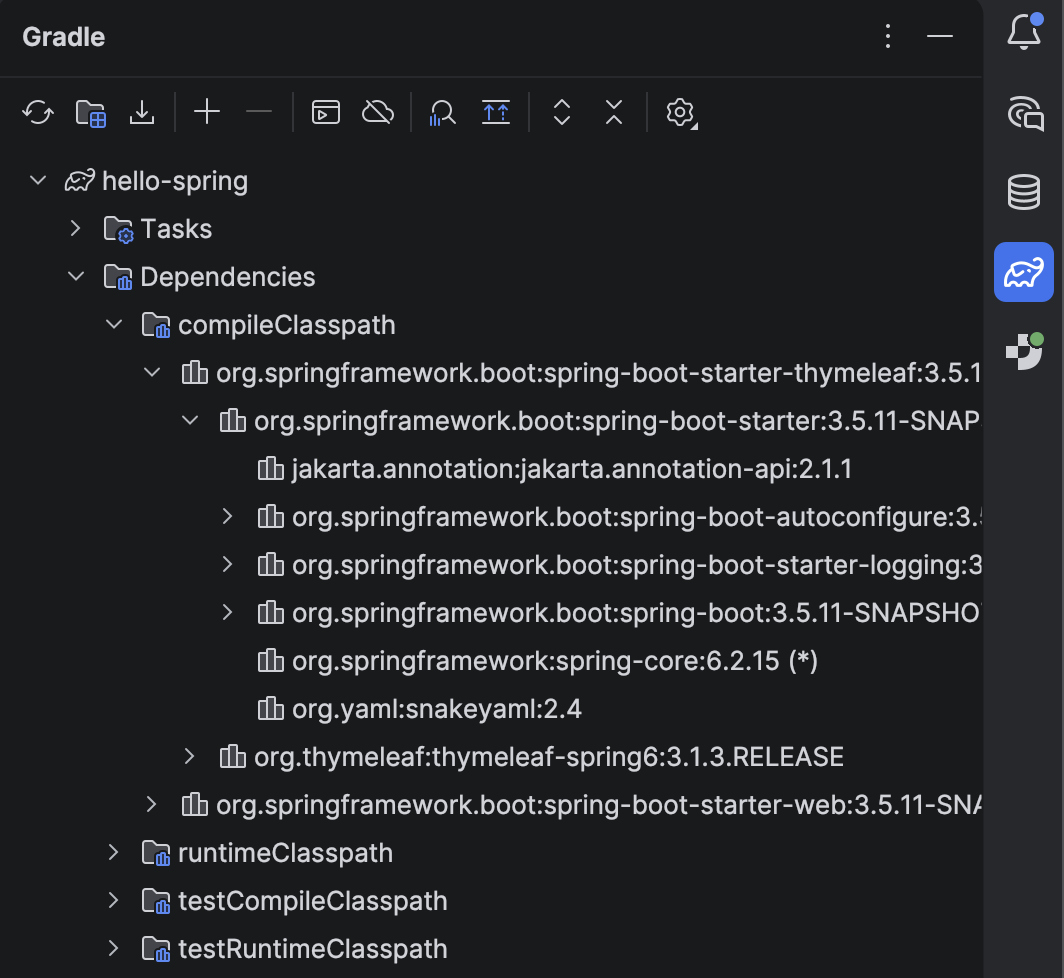Screen dimensions: 1064x978
Task: Collapse the Dependencies node
Action: tap(76, 276)
